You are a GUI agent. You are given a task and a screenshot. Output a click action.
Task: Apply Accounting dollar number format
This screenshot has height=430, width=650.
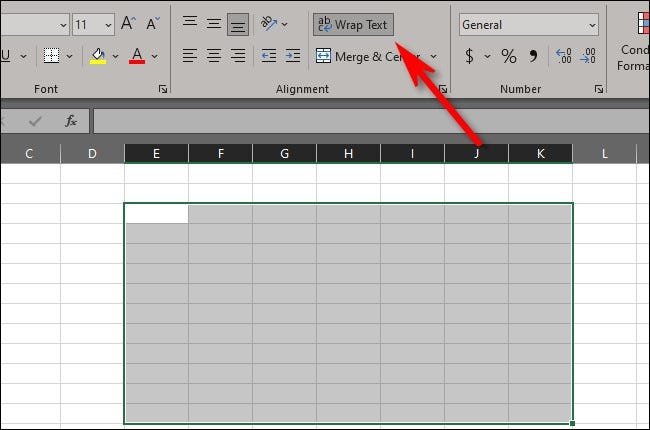click(469, 56)
